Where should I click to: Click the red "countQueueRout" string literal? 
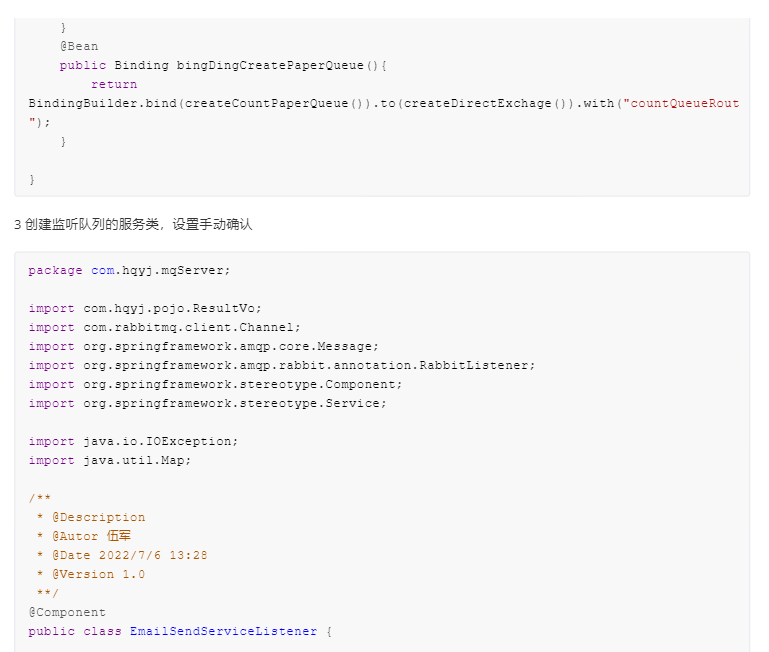(684, 103)
